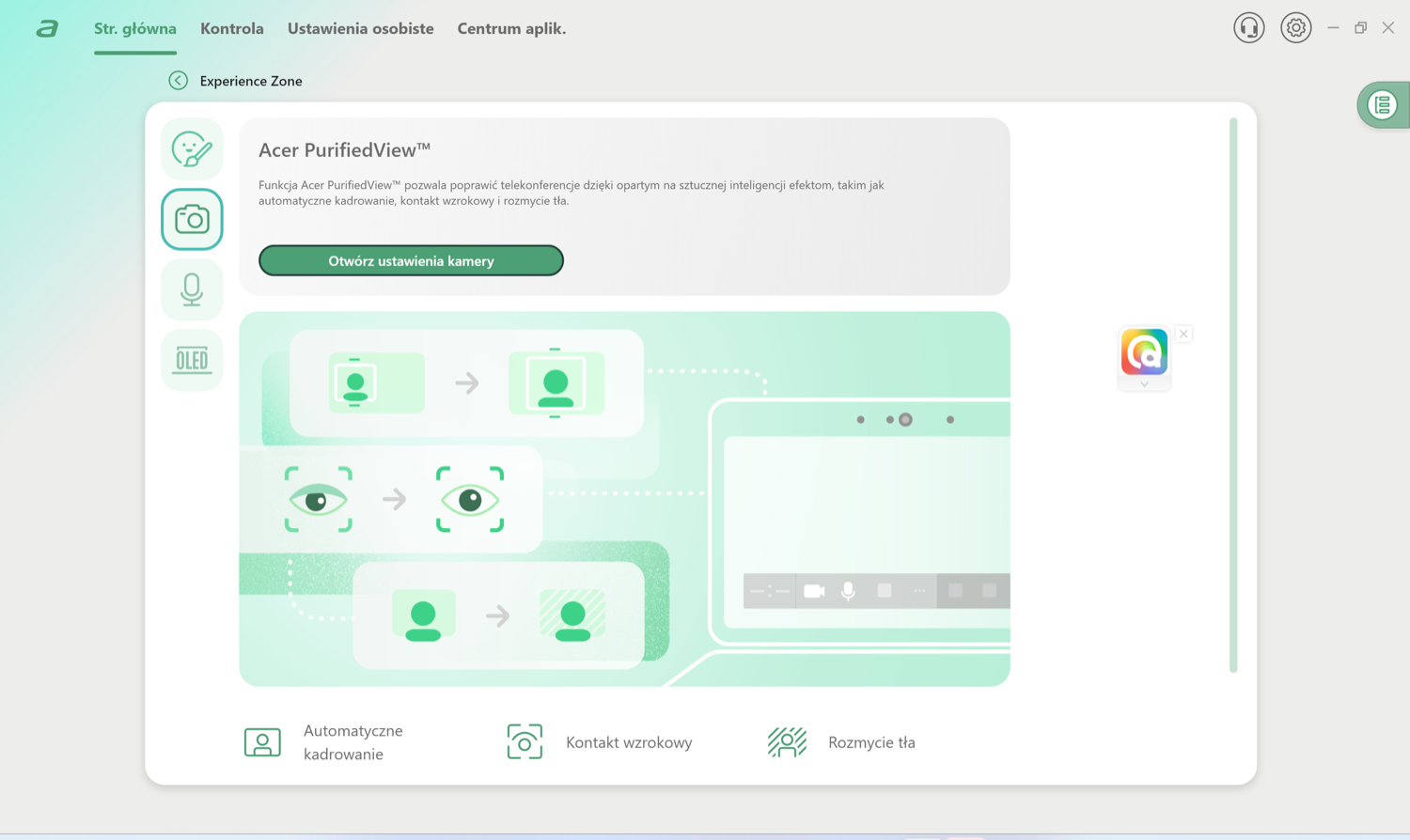Viewport: 1410px width, 840px height.
Task: Open Ustawienia osobiste tab
Action: click(361, 28)
